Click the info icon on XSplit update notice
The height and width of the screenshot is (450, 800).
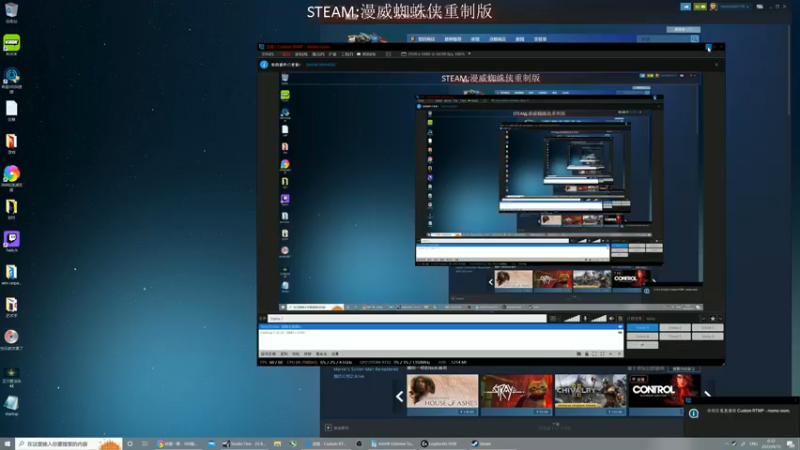[264, 65]
